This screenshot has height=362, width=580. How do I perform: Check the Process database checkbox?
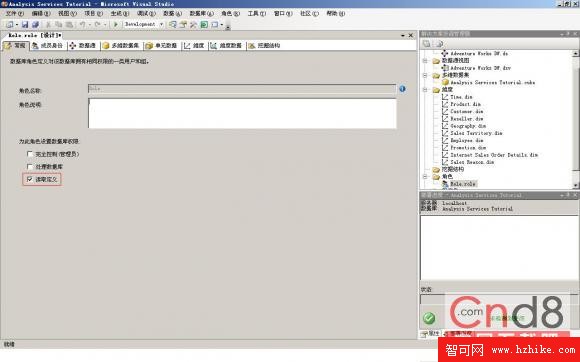pos(30,167)
